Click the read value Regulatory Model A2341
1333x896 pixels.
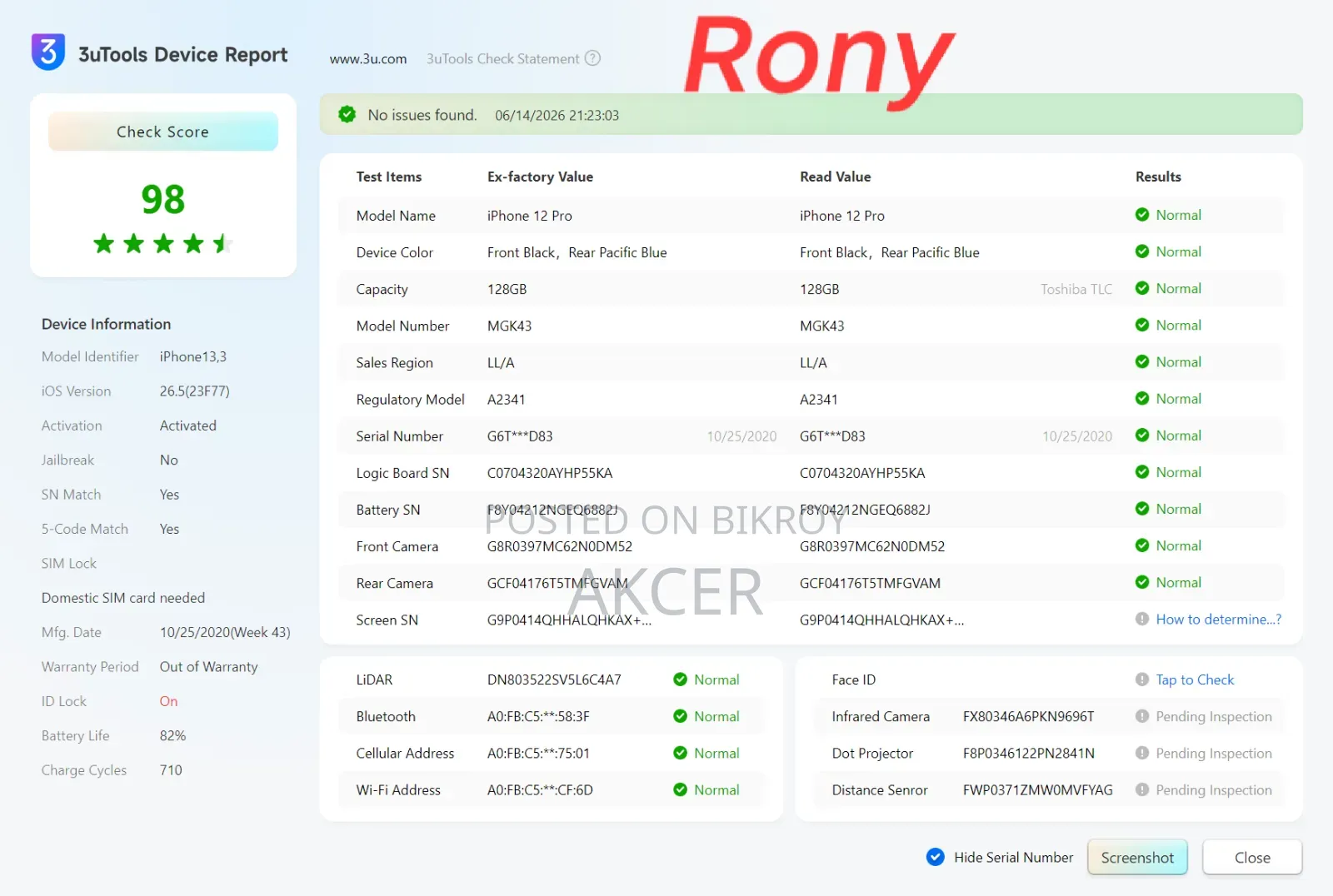coord(819,399)
